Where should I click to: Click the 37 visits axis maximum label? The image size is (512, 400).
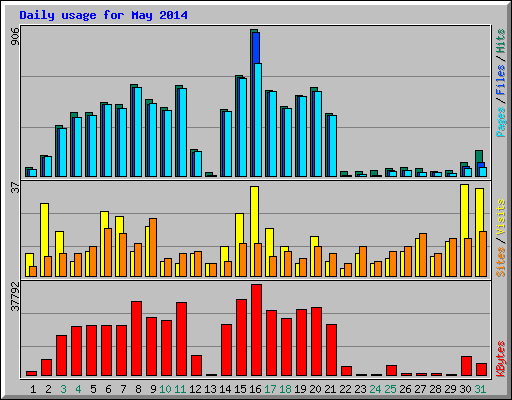(x=15, y=188)
